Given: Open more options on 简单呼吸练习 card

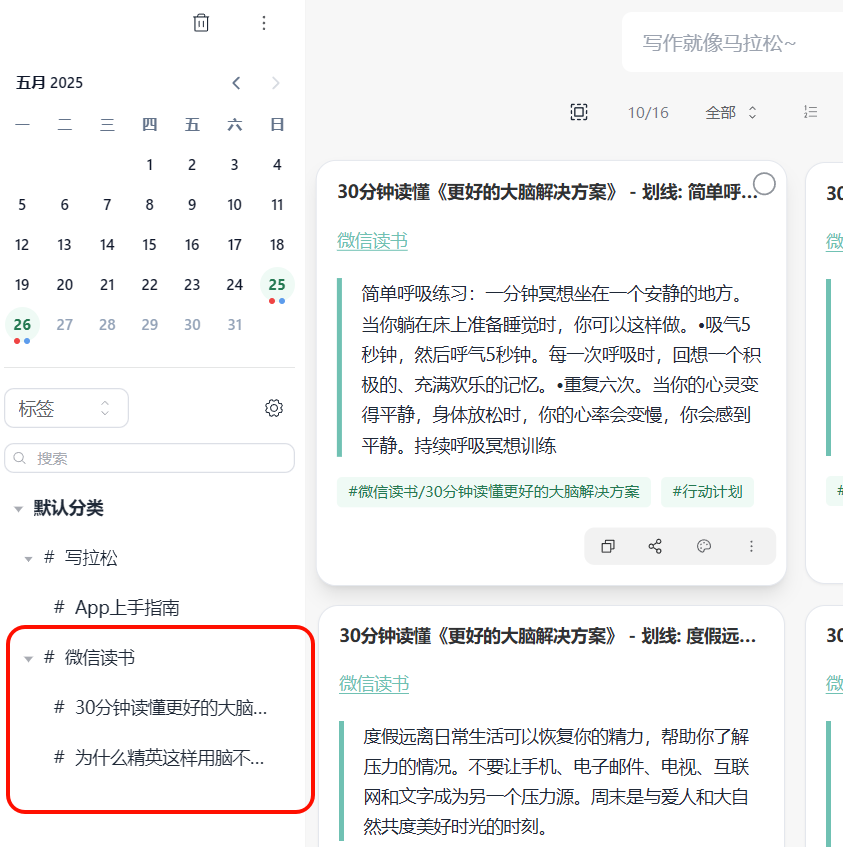Looking at the screenshot, I should click(751, 546).
